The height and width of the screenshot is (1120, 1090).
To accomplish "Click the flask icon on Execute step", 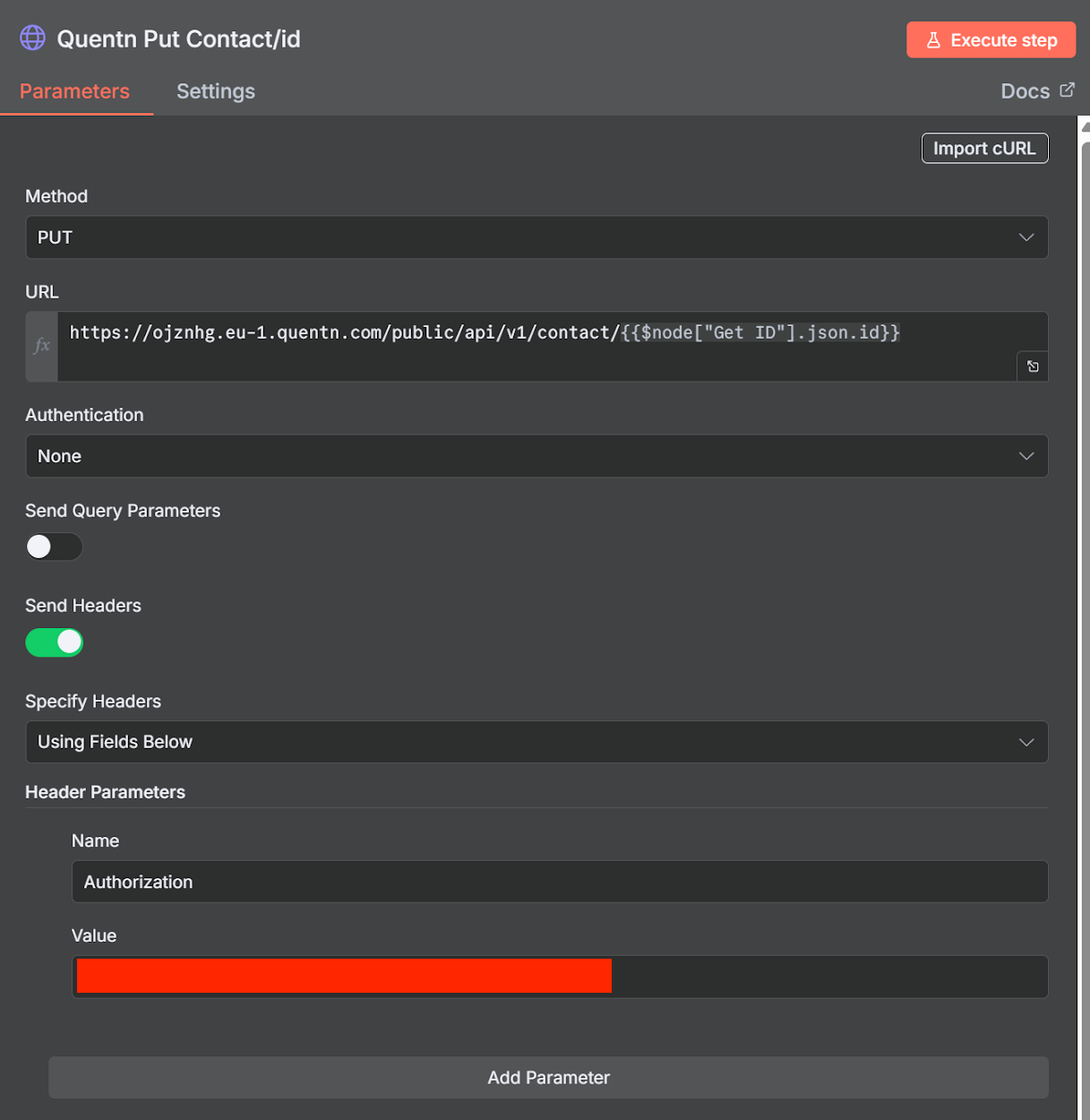I will [x=933, y=40].
